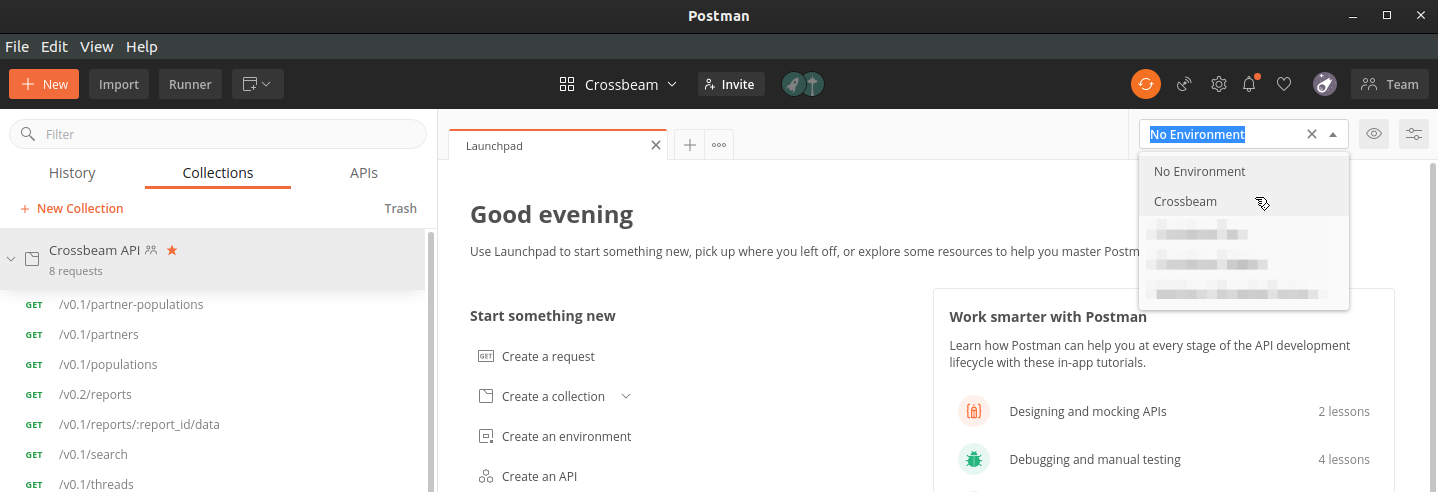The width and height of the screenshot is (1438, 492).
Task: Click the Create an API icon
Action: click(486, 476)
